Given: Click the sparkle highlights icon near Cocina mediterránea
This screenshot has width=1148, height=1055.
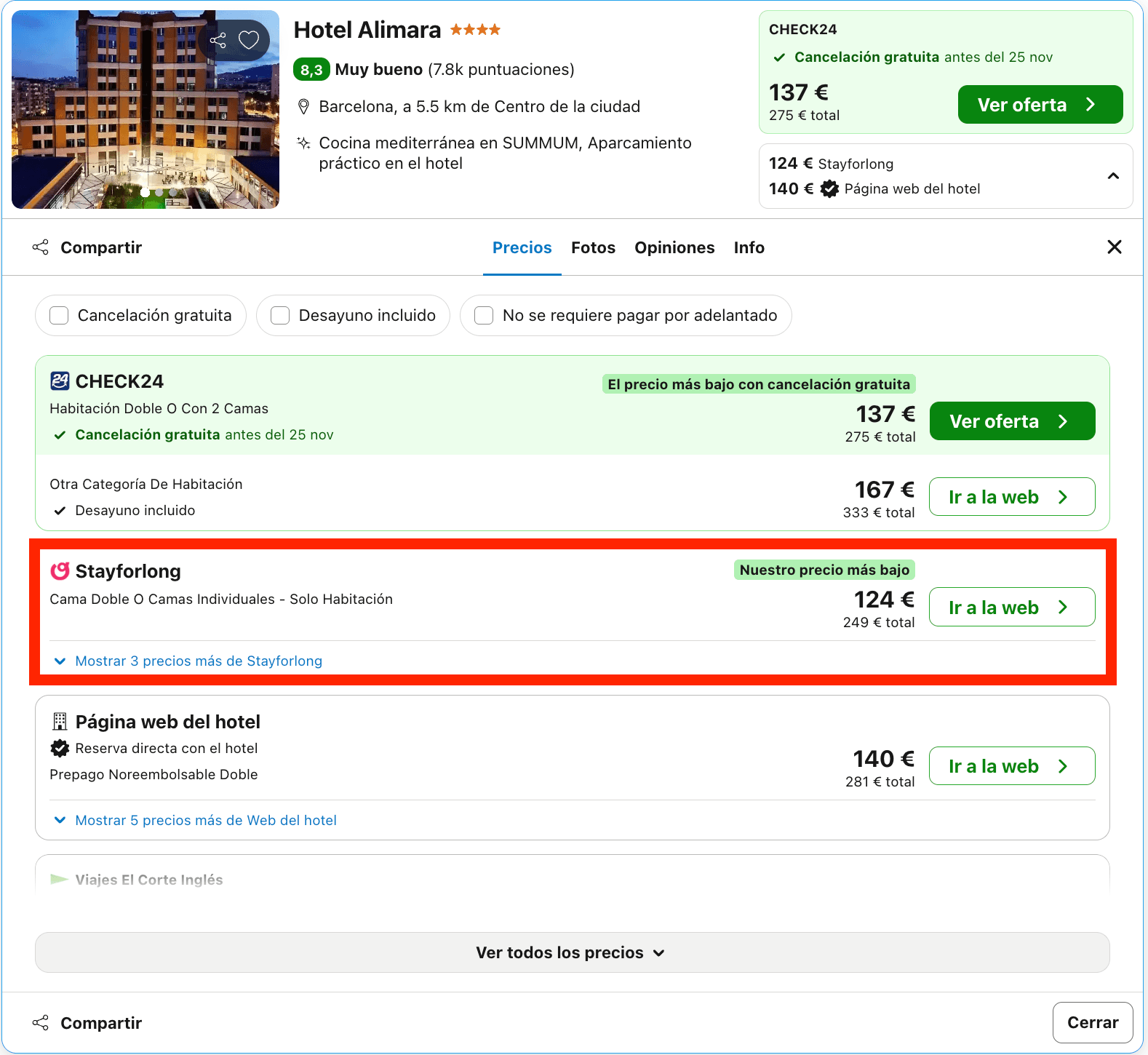Looking at the screenshot, I should pos(304,143).
